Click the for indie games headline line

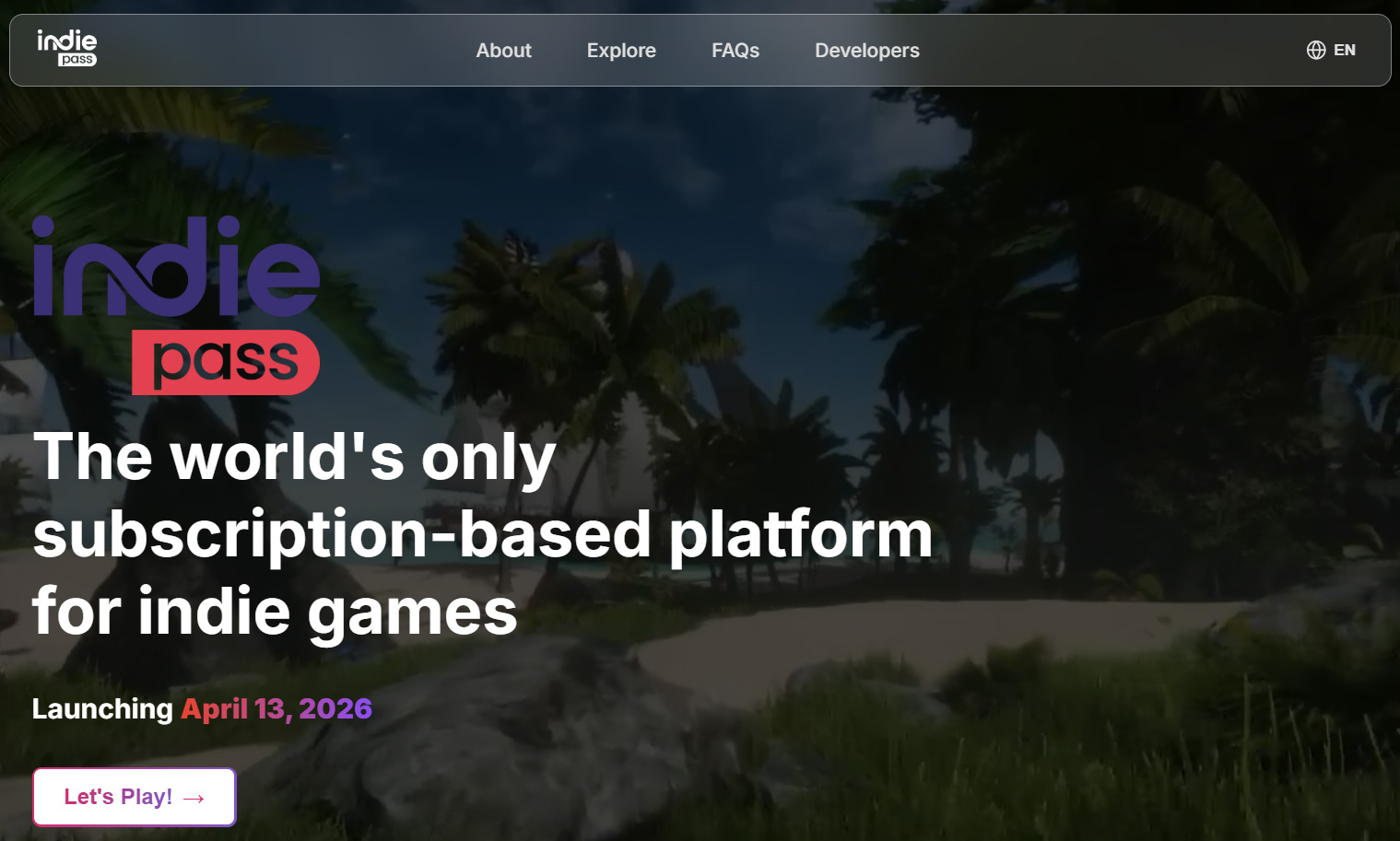(275, 612)
